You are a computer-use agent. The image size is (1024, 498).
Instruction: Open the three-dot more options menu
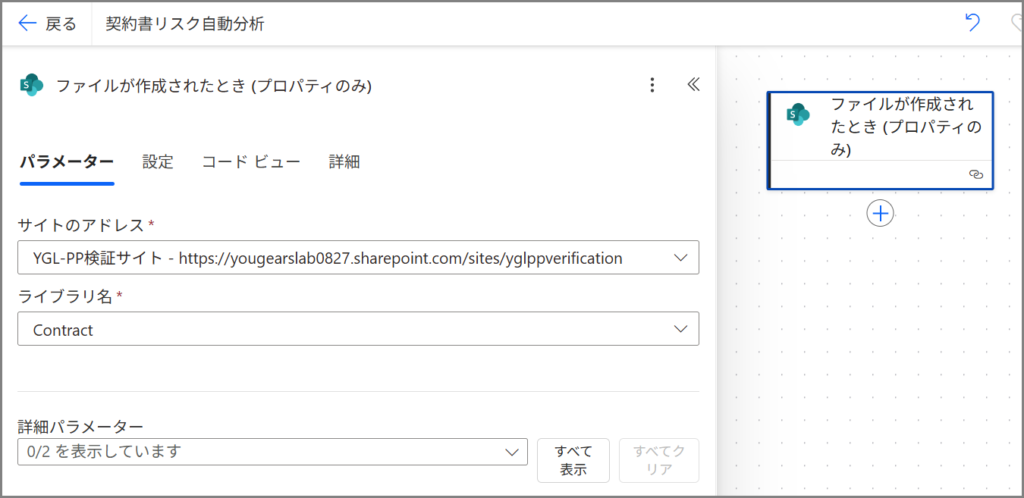(x=652, y=86)
